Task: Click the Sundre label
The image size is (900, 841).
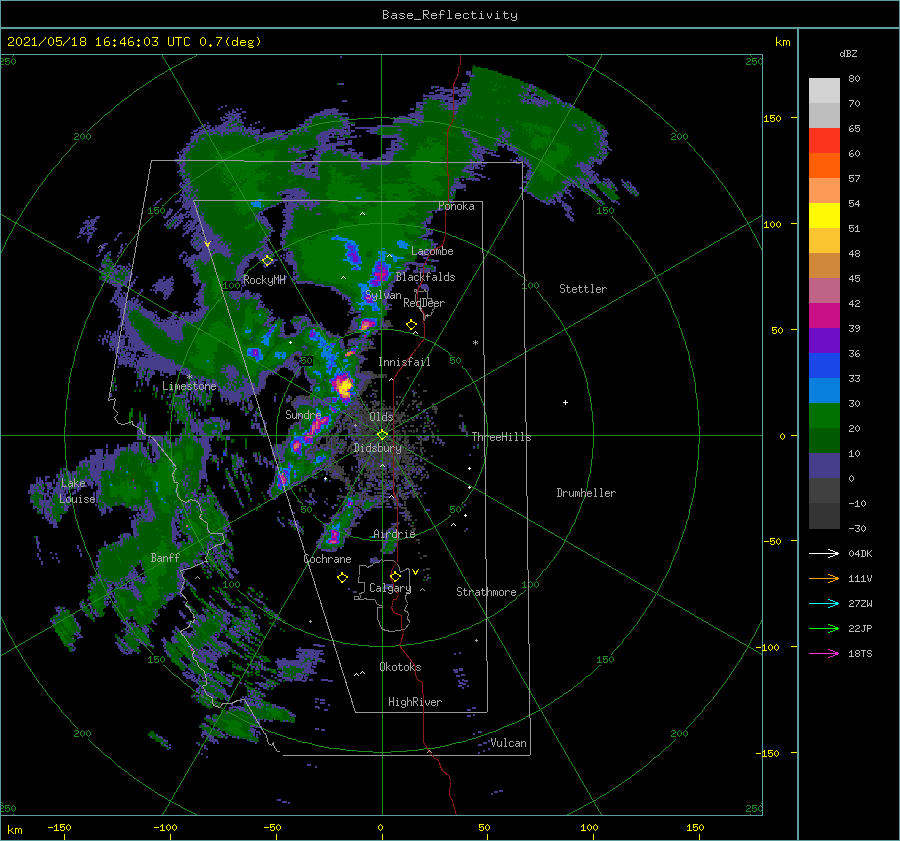Action: 303,414
